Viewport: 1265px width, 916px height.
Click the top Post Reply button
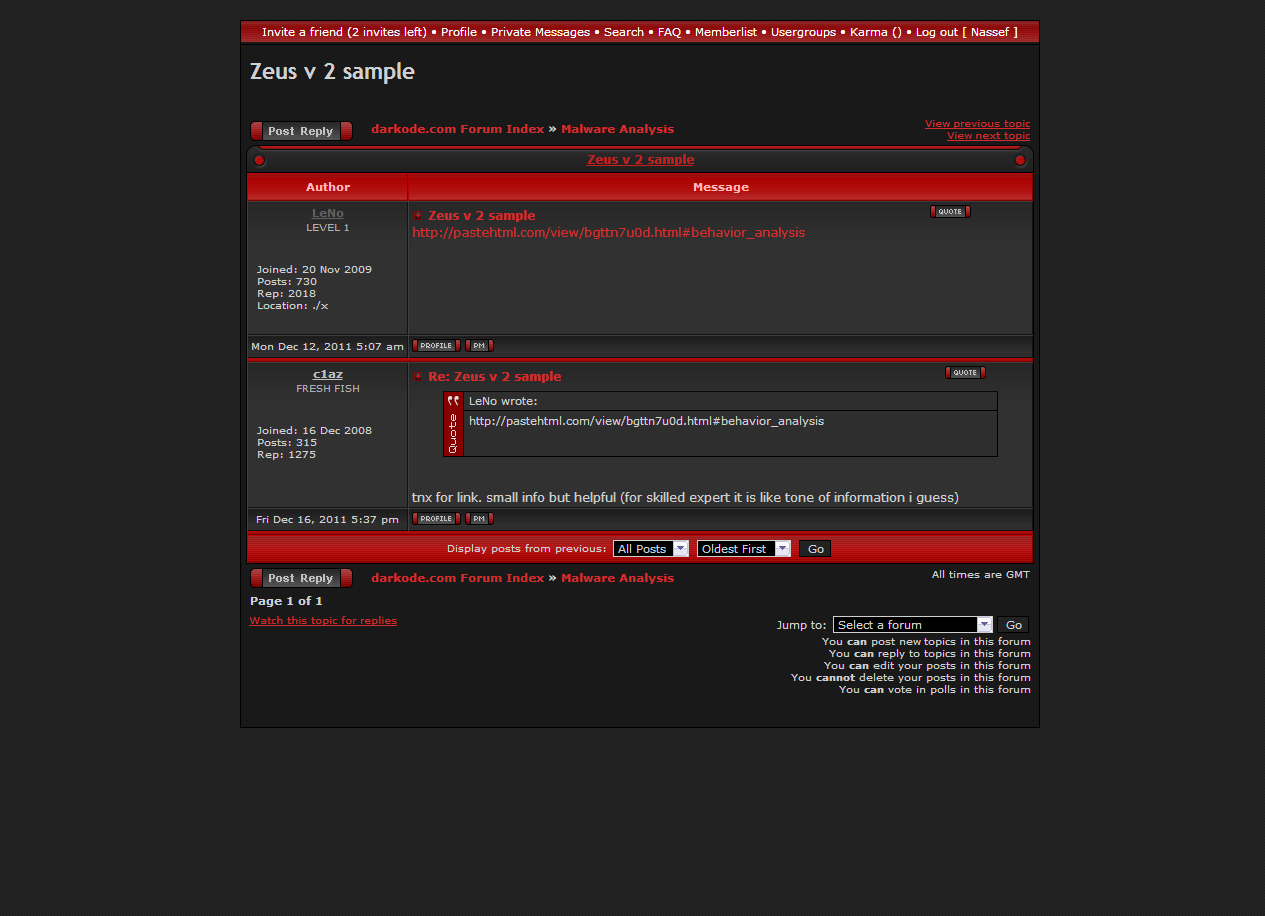click(301, 131)
